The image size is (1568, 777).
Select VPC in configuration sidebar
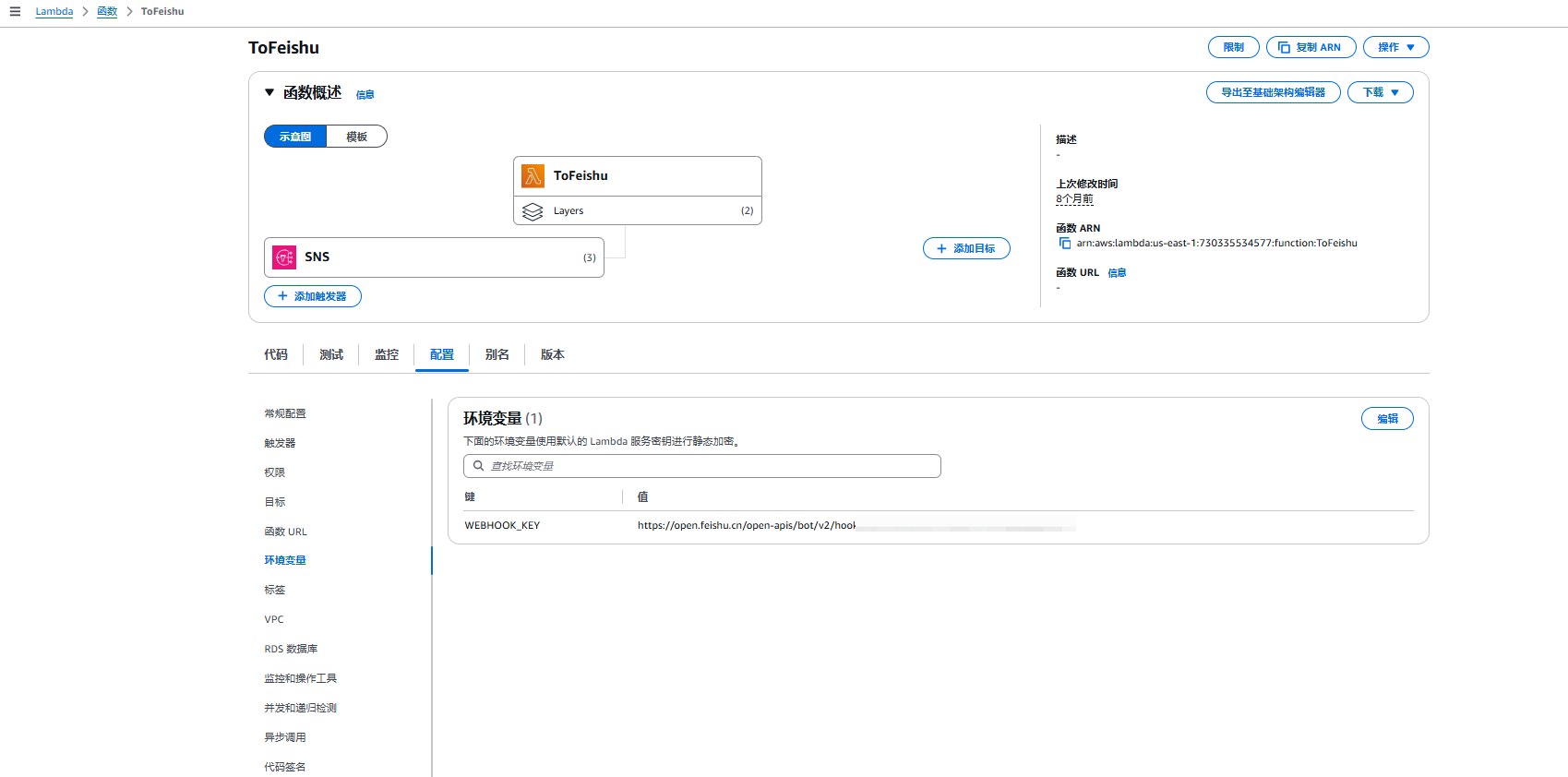(274, 619)
